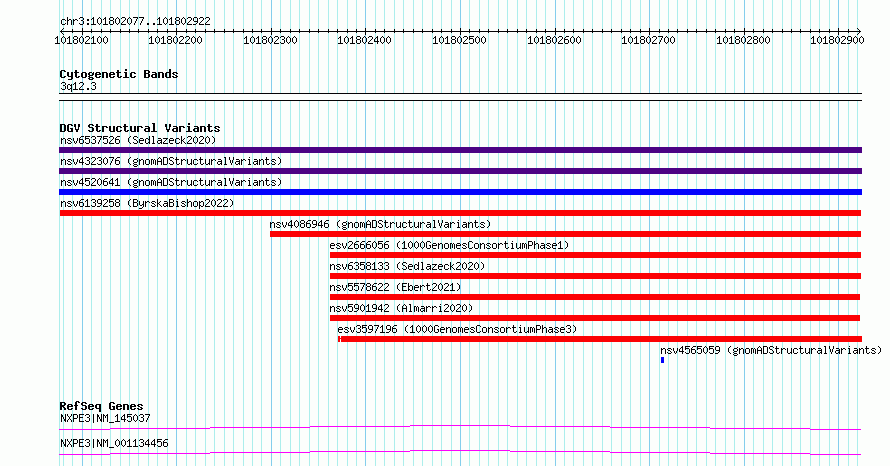Click ruler position 101802200
Image resolution: width=890 pixels, height=466 pixels.
175,40
